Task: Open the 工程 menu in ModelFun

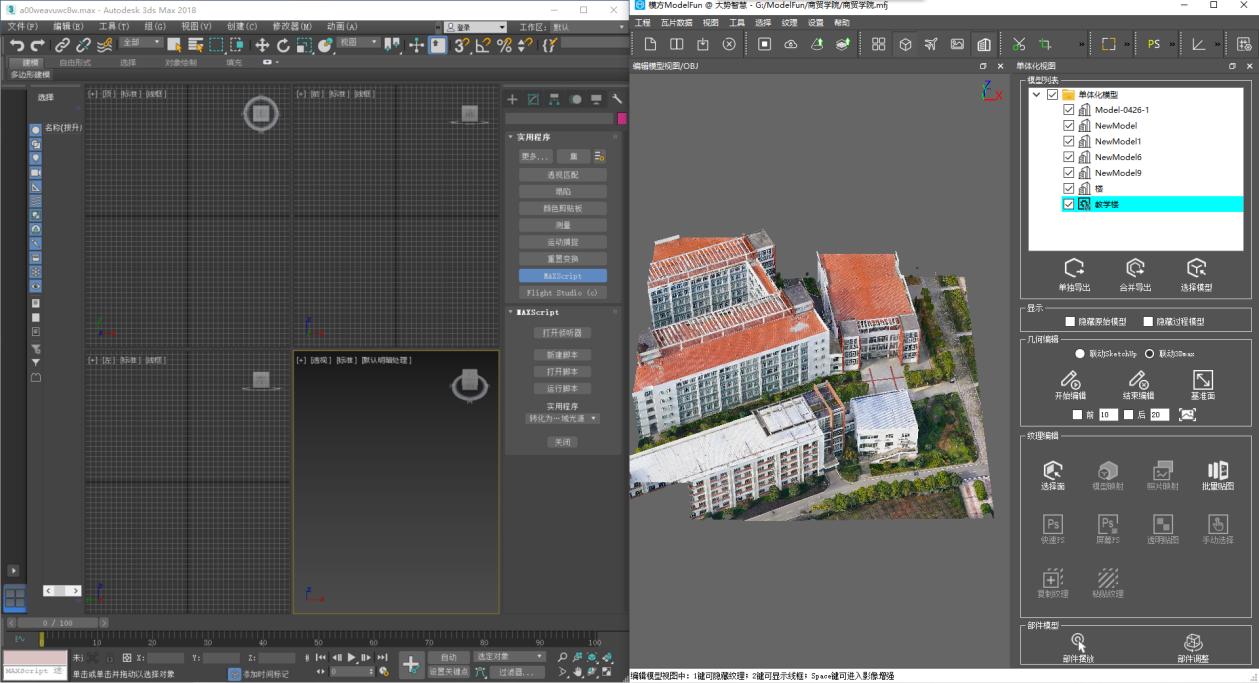Action: tap(643, 22)
